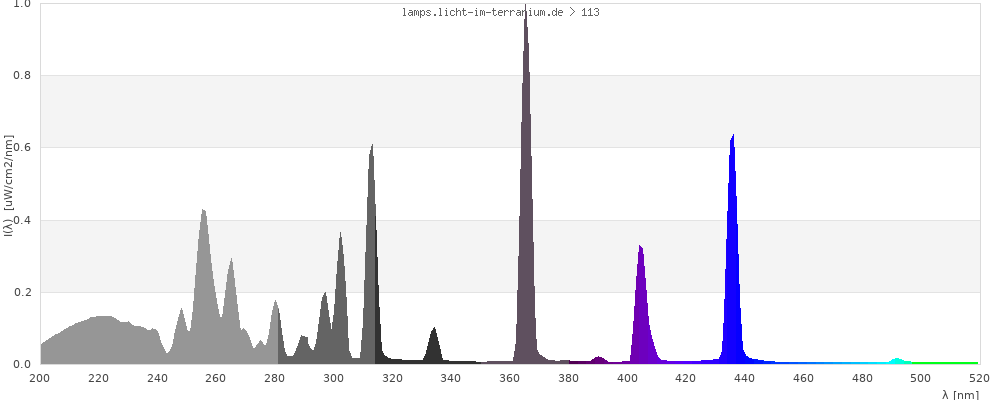Click the small cyan bump near 492 nm

pyautogui.click(x=897, y=360)
